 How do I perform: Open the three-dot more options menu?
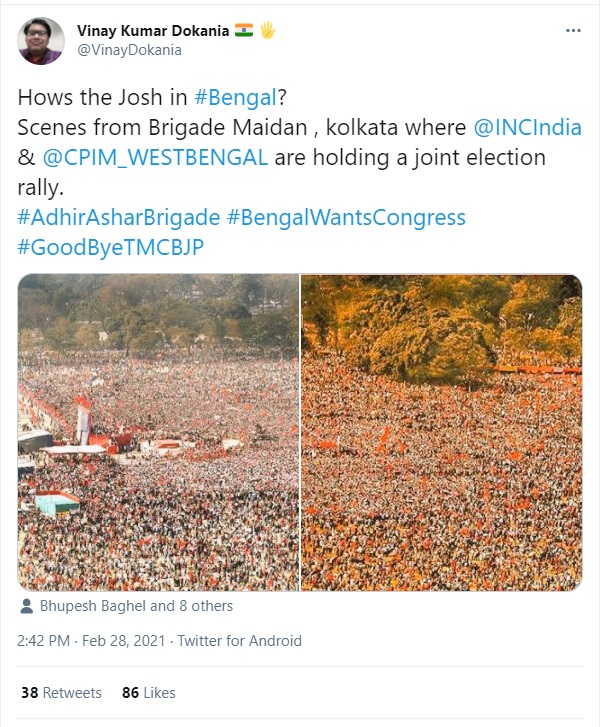[573, 30]
